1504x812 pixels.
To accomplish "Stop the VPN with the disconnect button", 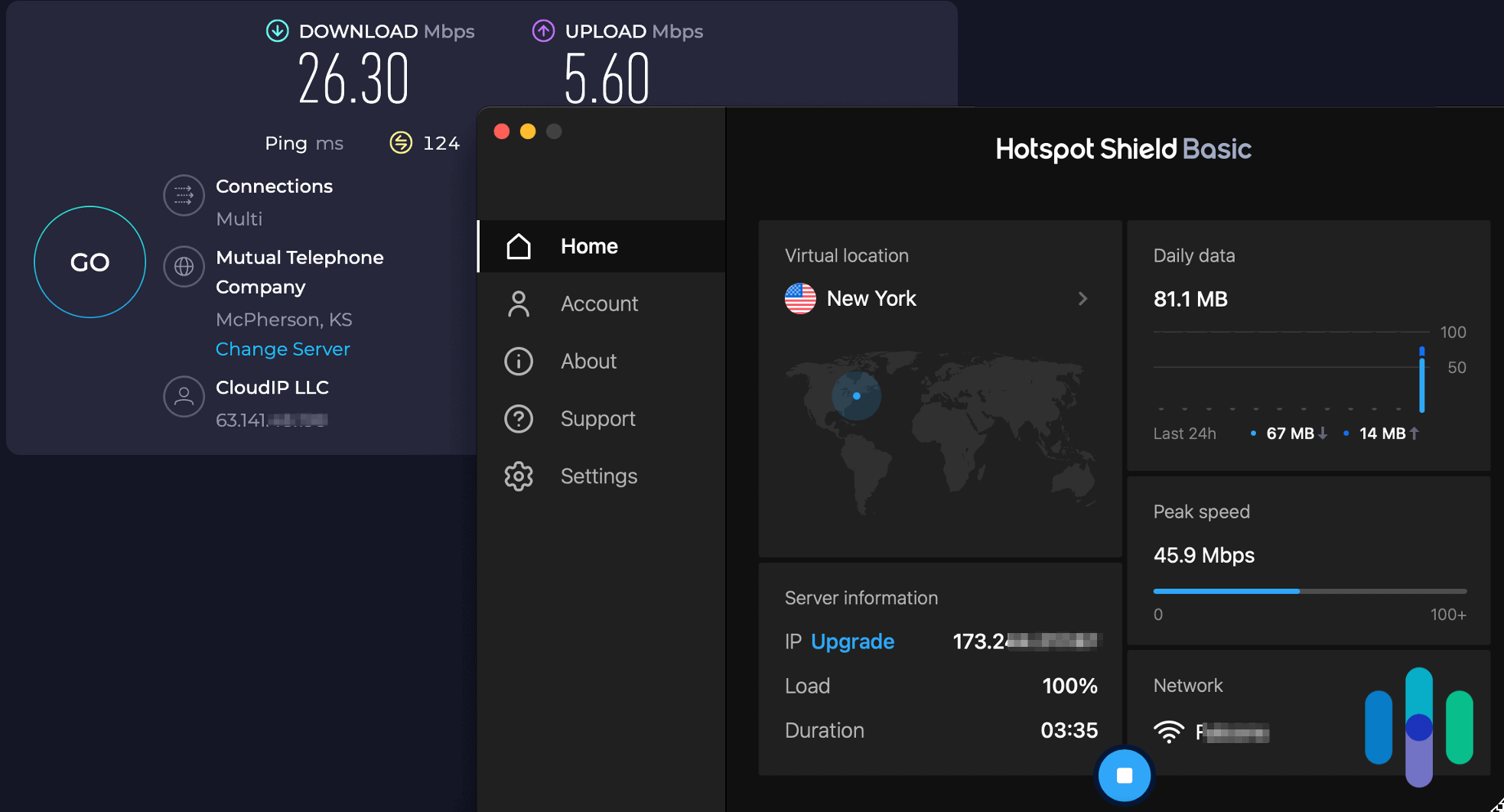I will pyautogui.click(x=1125, y=775).
